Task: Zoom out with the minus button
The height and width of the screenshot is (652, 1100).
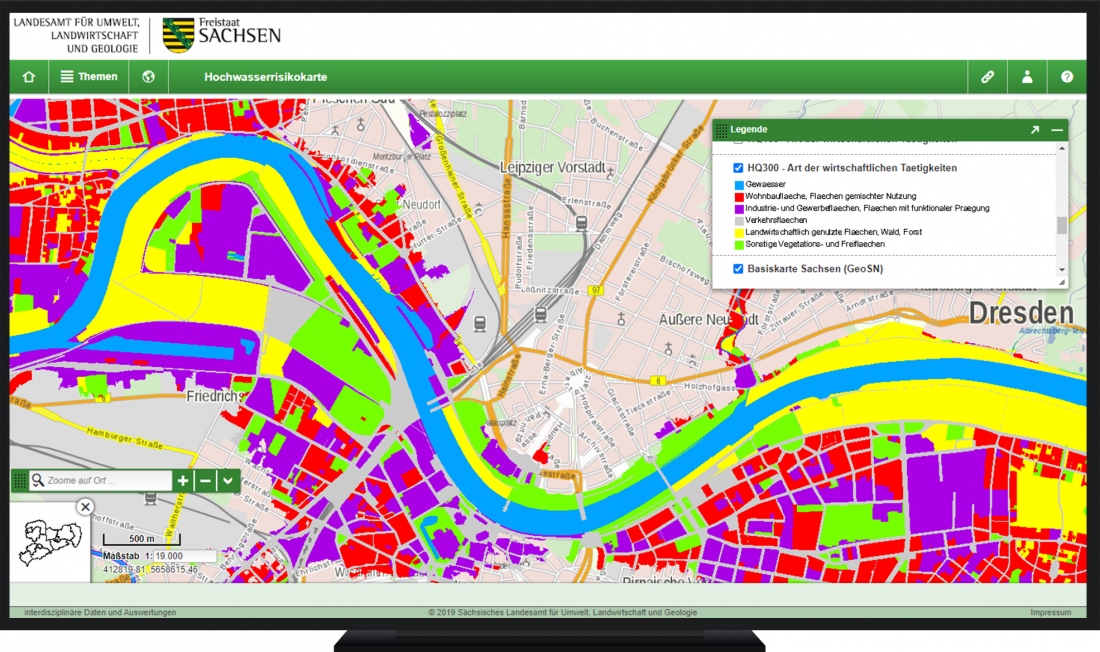Action: [x=205, y=481]
